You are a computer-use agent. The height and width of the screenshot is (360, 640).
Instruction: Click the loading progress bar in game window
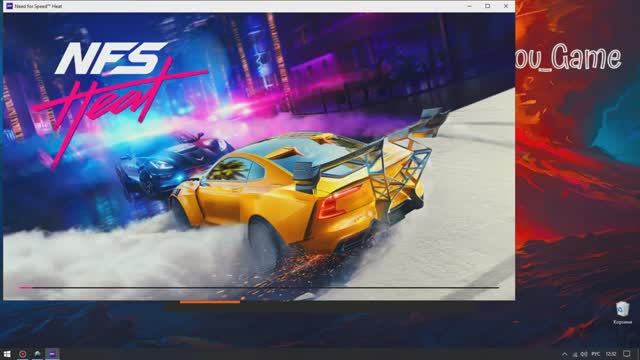(x=259, y=288)
